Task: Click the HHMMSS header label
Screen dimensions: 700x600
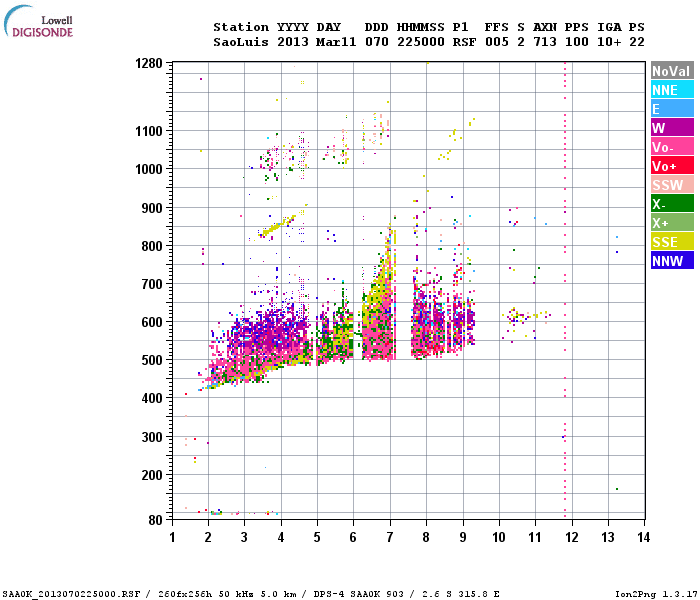Action: tap(421, 27)
